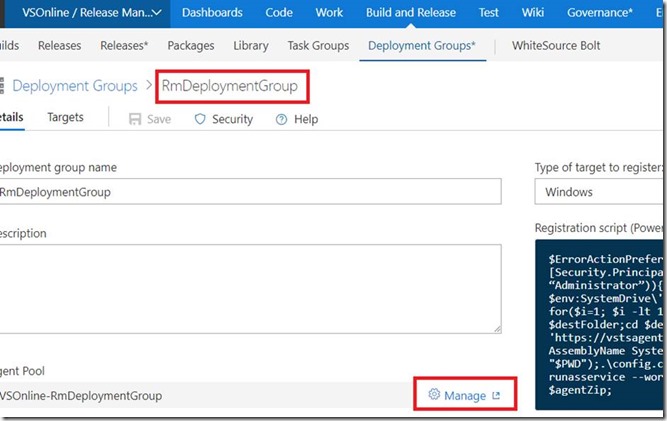The height and width of the screenshot is (421, 667).
Task: Open the Help button
Action: click(x=297, y=119)
